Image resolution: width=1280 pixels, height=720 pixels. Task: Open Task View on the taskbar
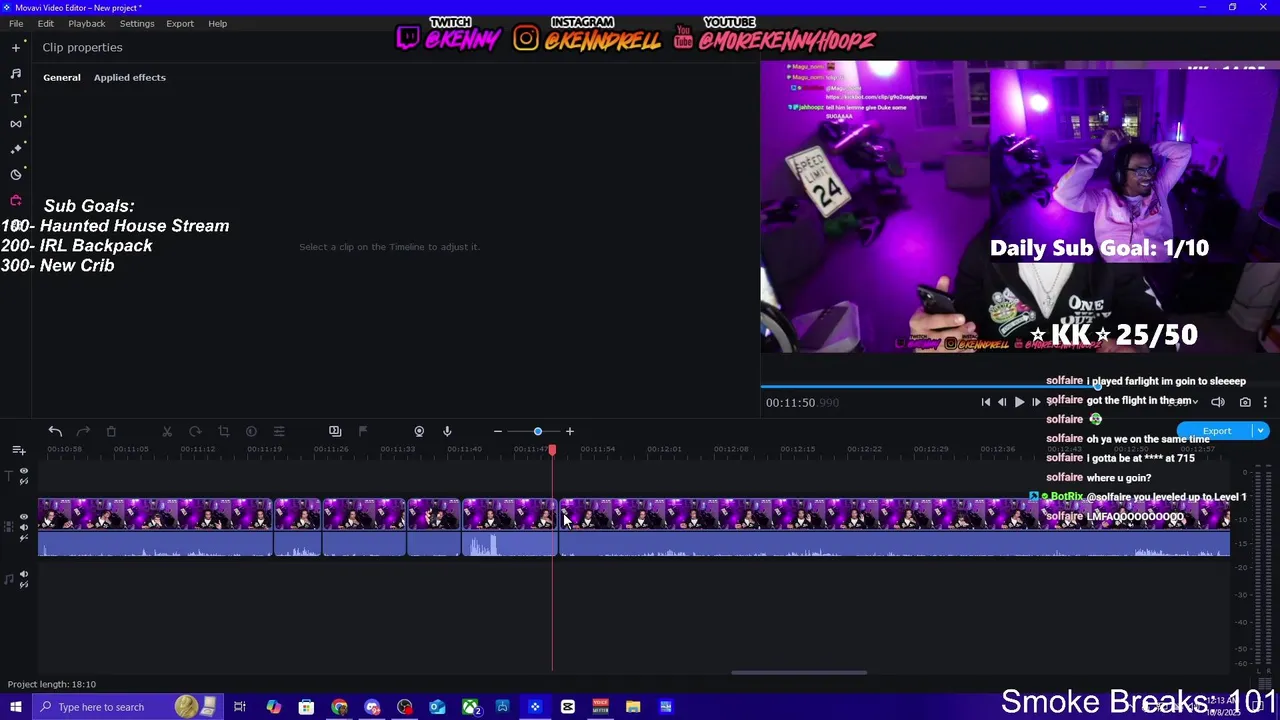tap(240, 707)
